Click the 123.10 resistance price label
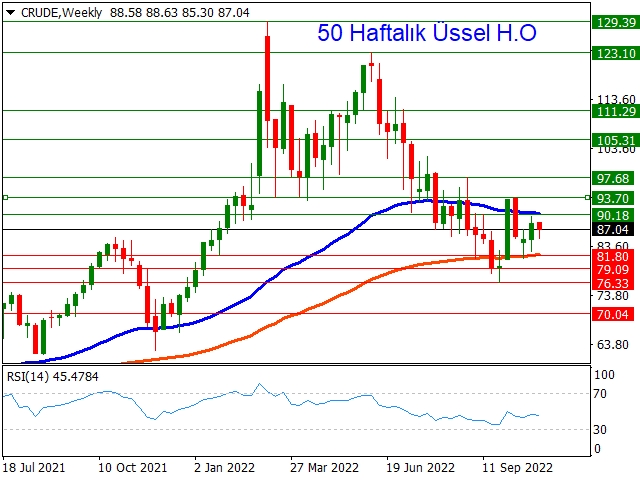Viewport: 640px width, 480px height. [x=616, y=53]
